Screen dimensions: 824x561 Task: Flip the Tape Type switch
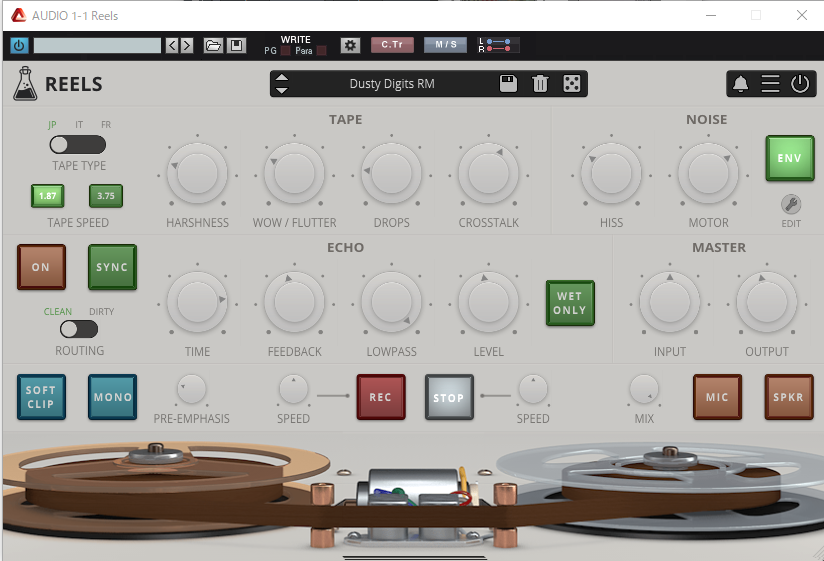tap(78, 144)
